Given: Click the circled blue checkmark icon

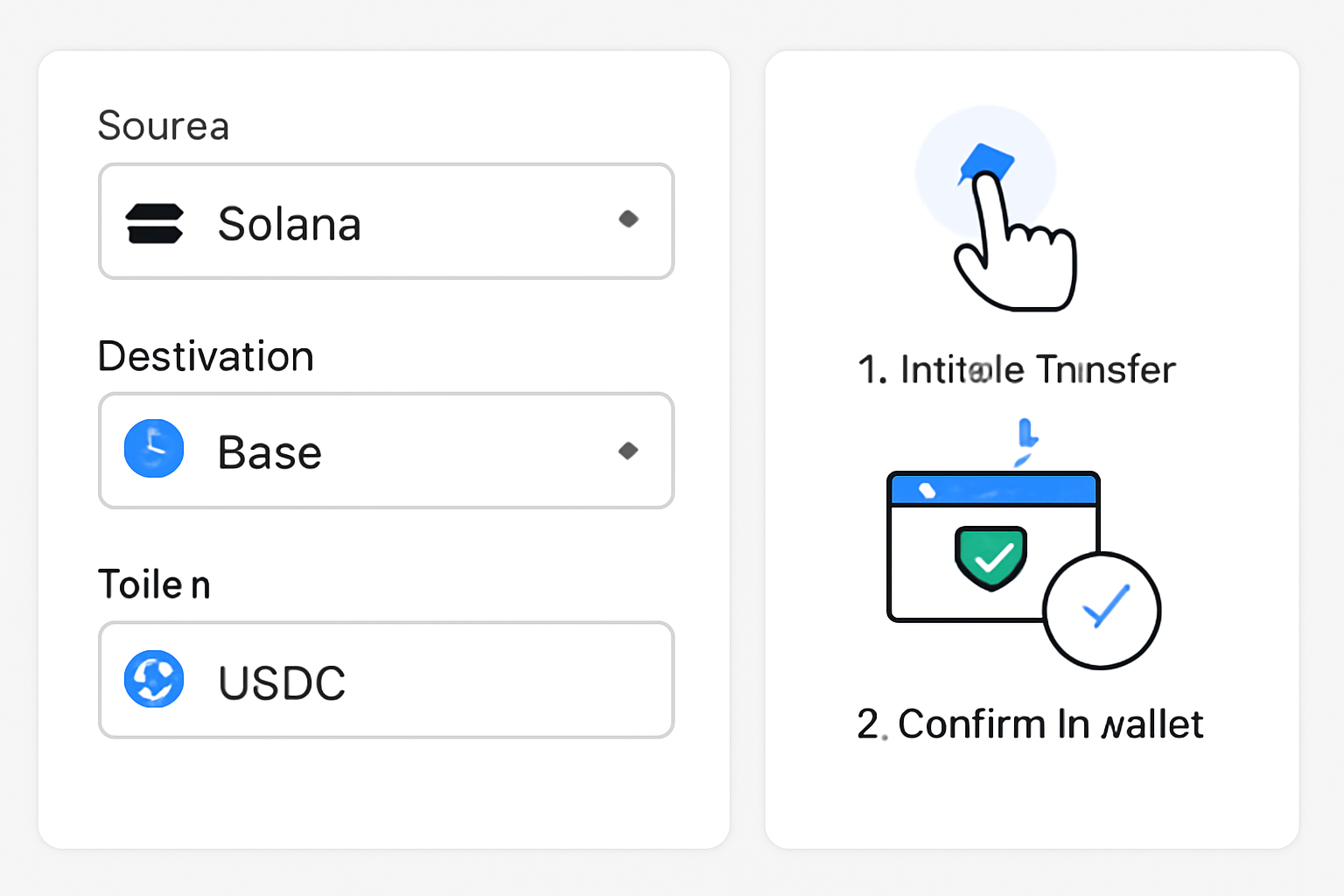Looking at the screenshot, I should pyautogui.click(x=1102, y=610).
